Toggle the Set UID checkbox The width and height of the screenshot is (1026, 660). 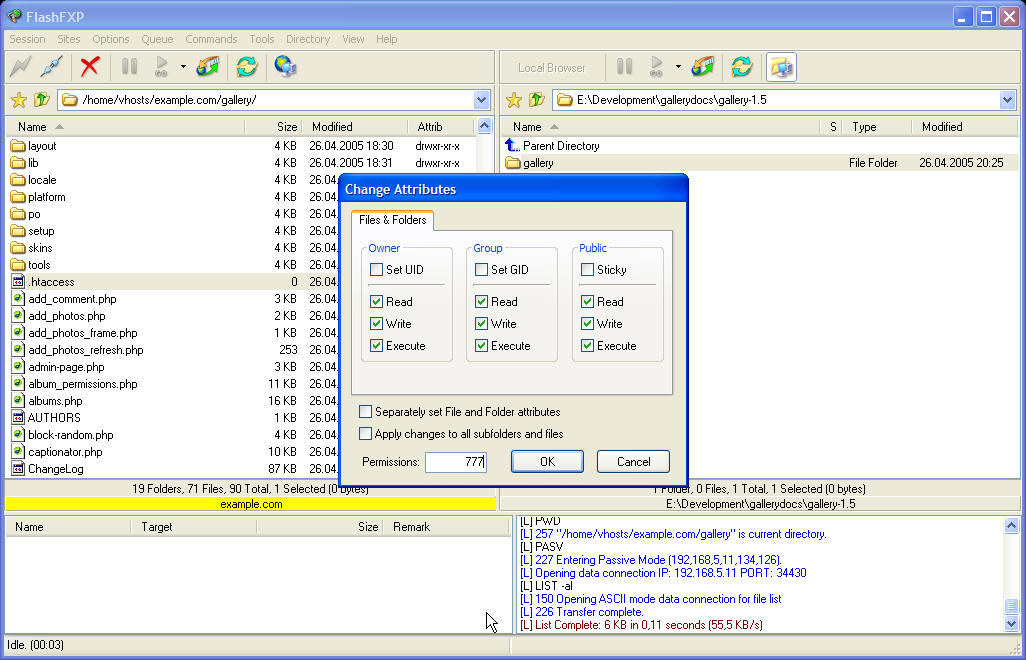tap(376, 269)
